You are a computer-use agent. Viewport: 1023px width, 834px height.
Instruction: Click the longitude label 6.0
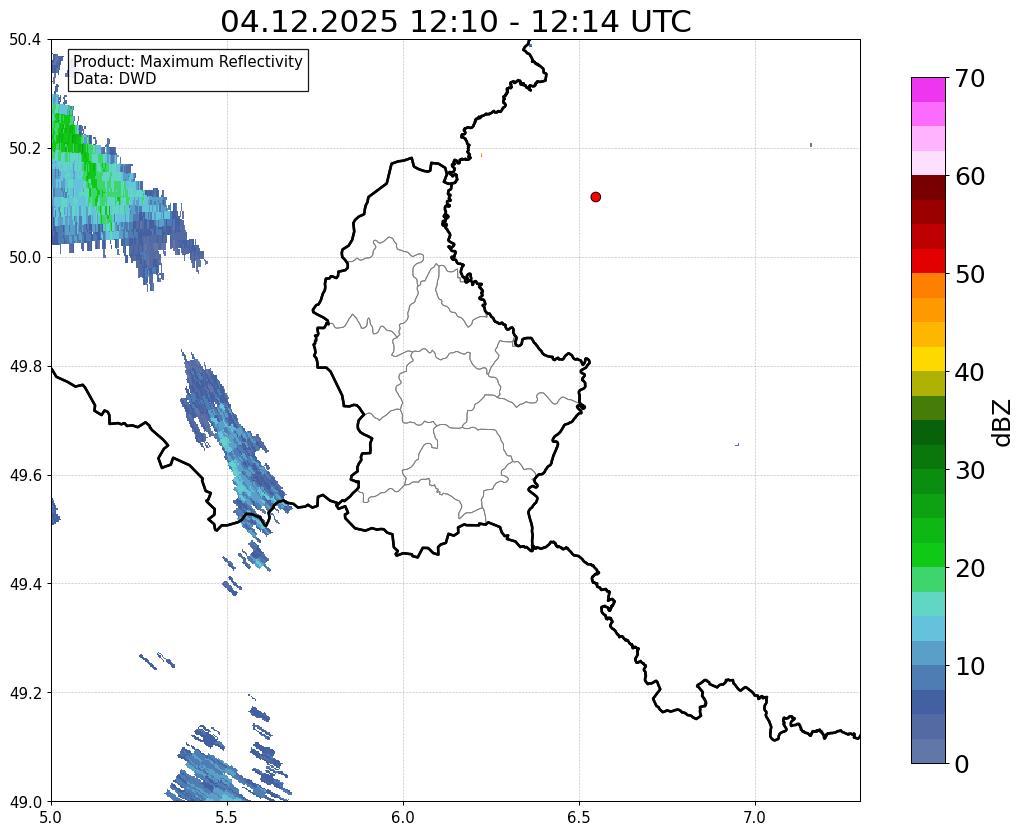403,817
